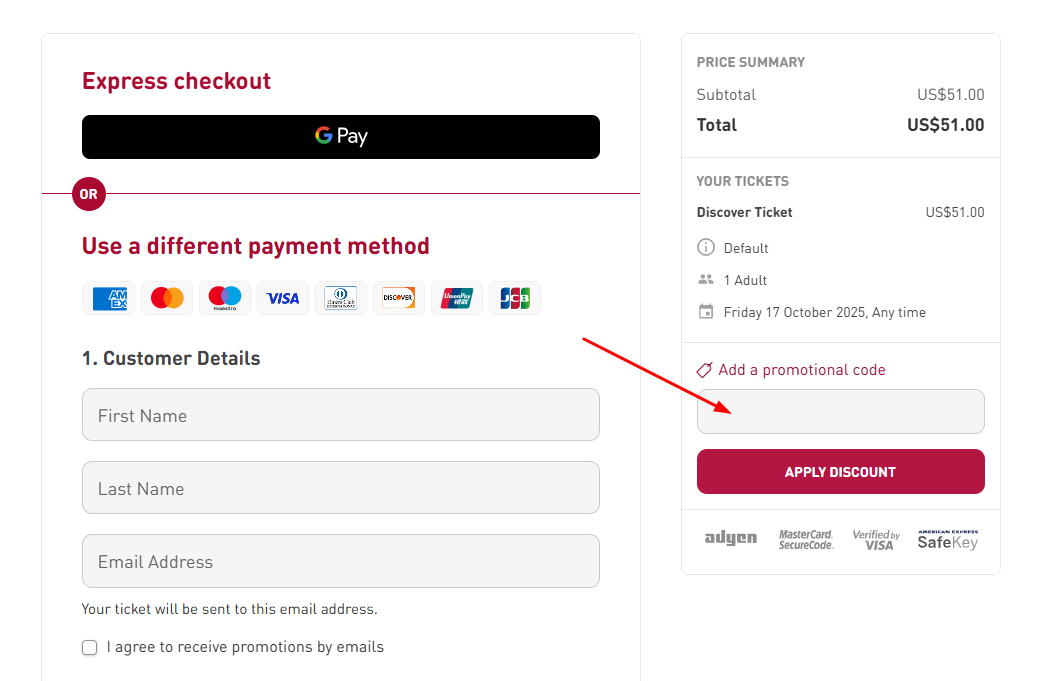The width and height of the screenshot is (1049, 681).
Task: Focus the First Name field
Action: point(341,415)
